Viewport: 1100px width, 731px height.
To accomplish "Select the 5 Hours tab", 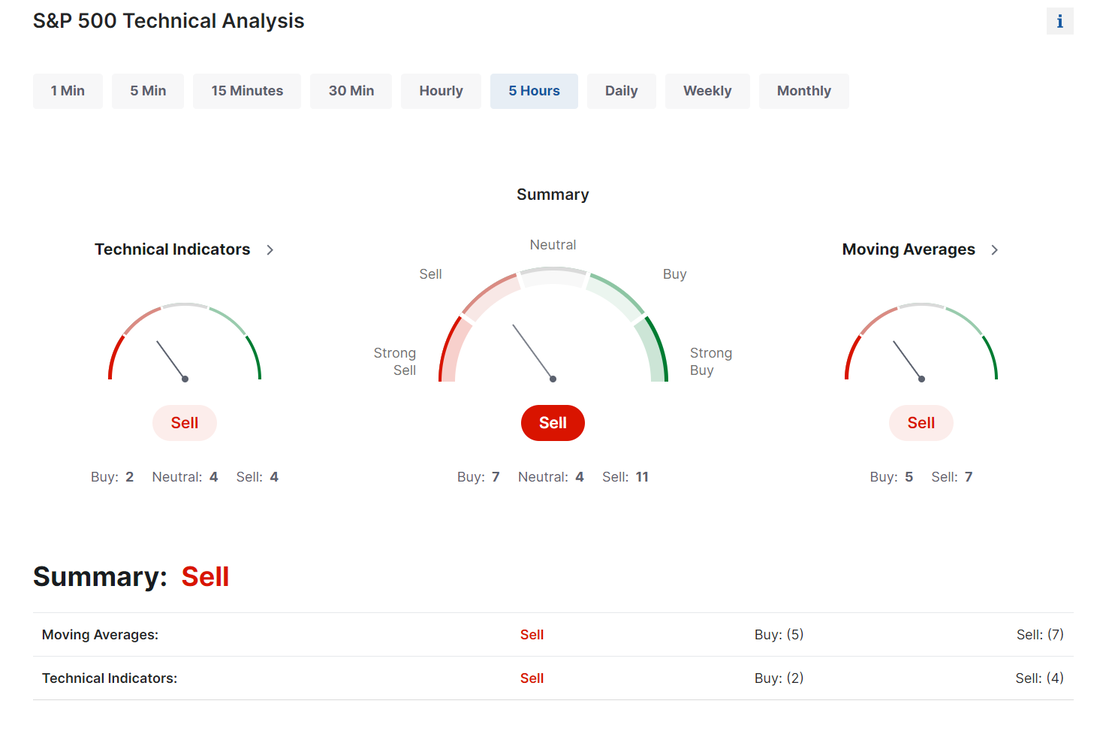I will coord(534,90).
